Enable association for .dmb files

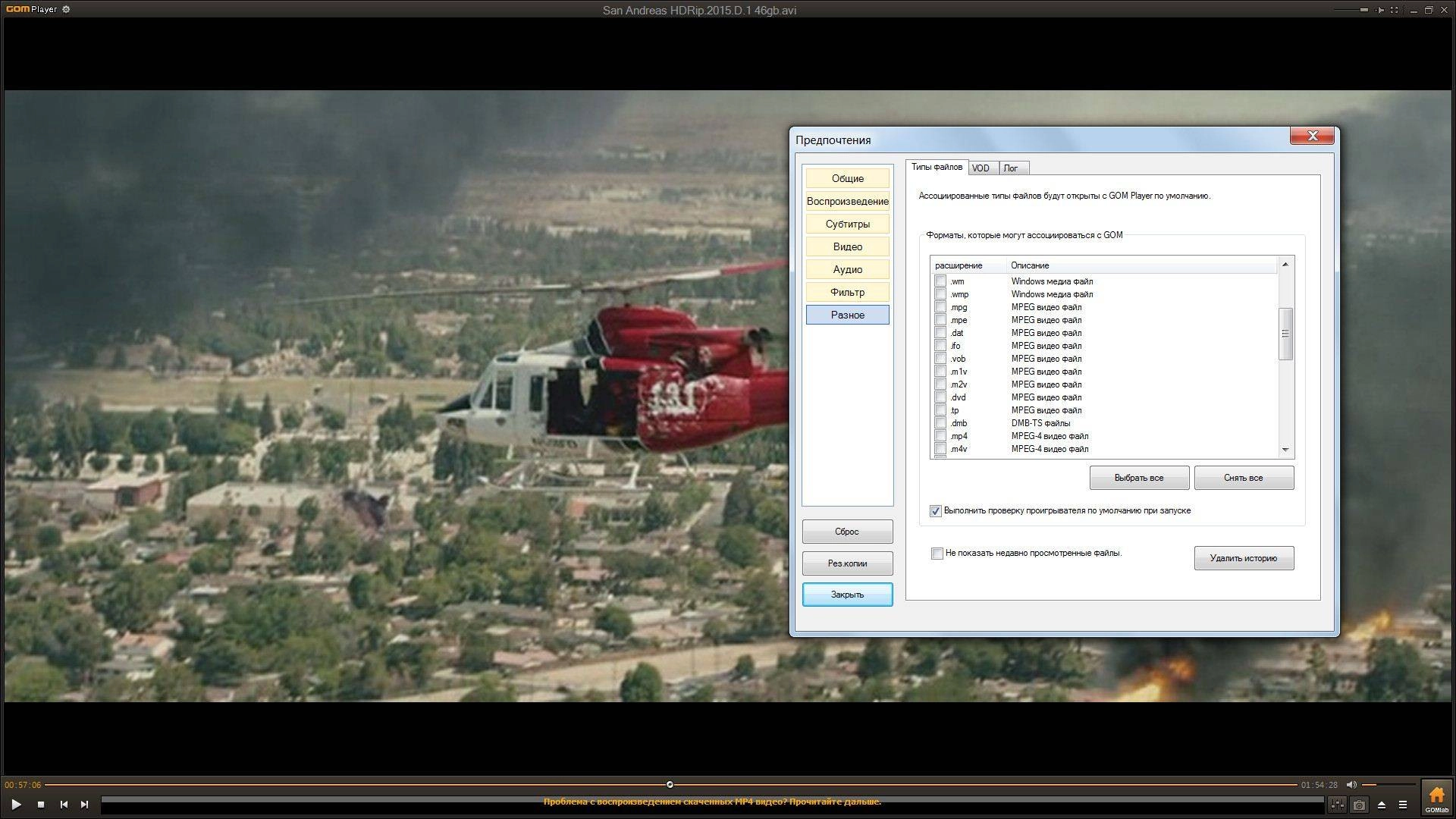click(x=940, y=423)
